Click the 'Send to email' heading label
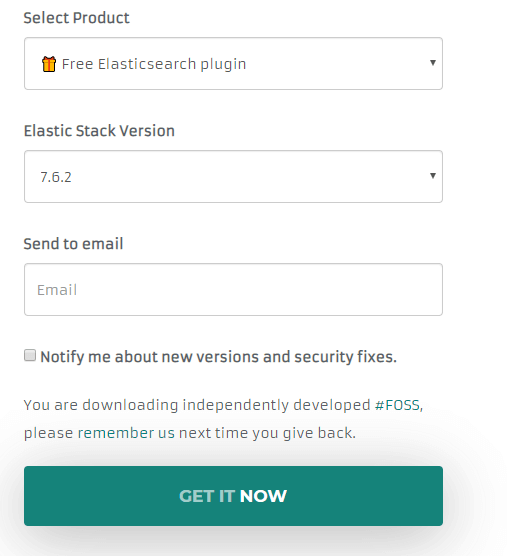 click(73, 244)
